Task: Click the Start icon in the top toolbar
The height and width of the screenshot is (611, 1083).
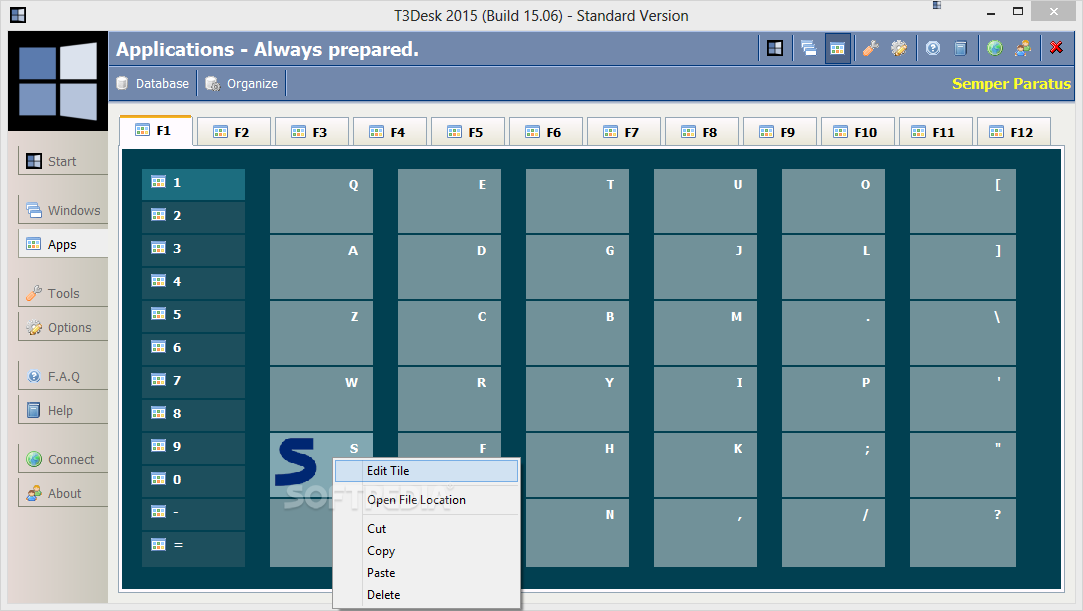Action: pos(775,48)
